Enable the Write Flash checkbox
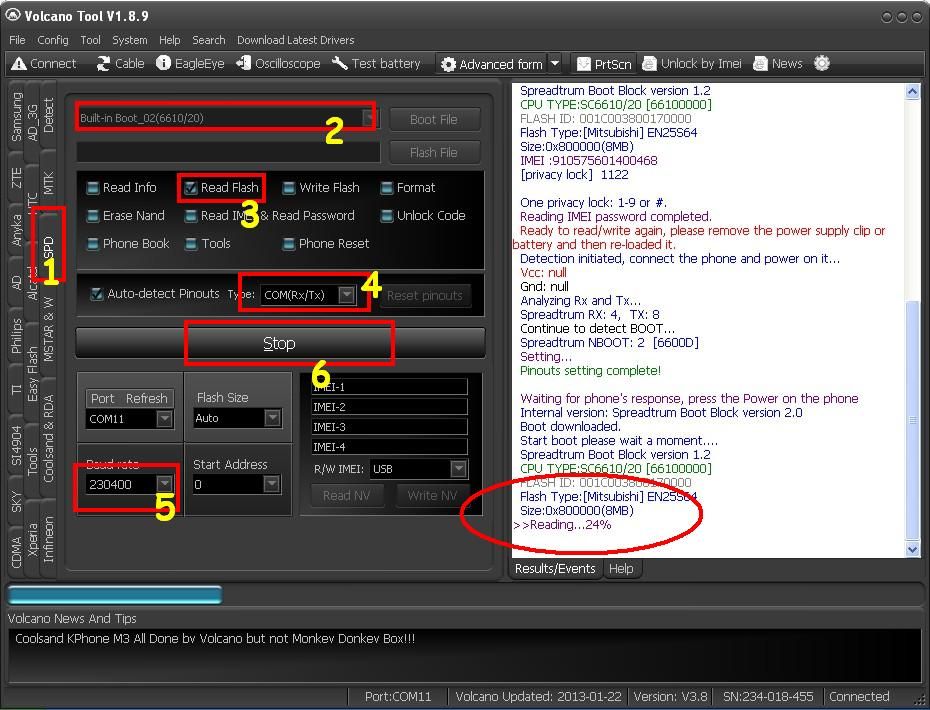930x710 pixels. 289,188
